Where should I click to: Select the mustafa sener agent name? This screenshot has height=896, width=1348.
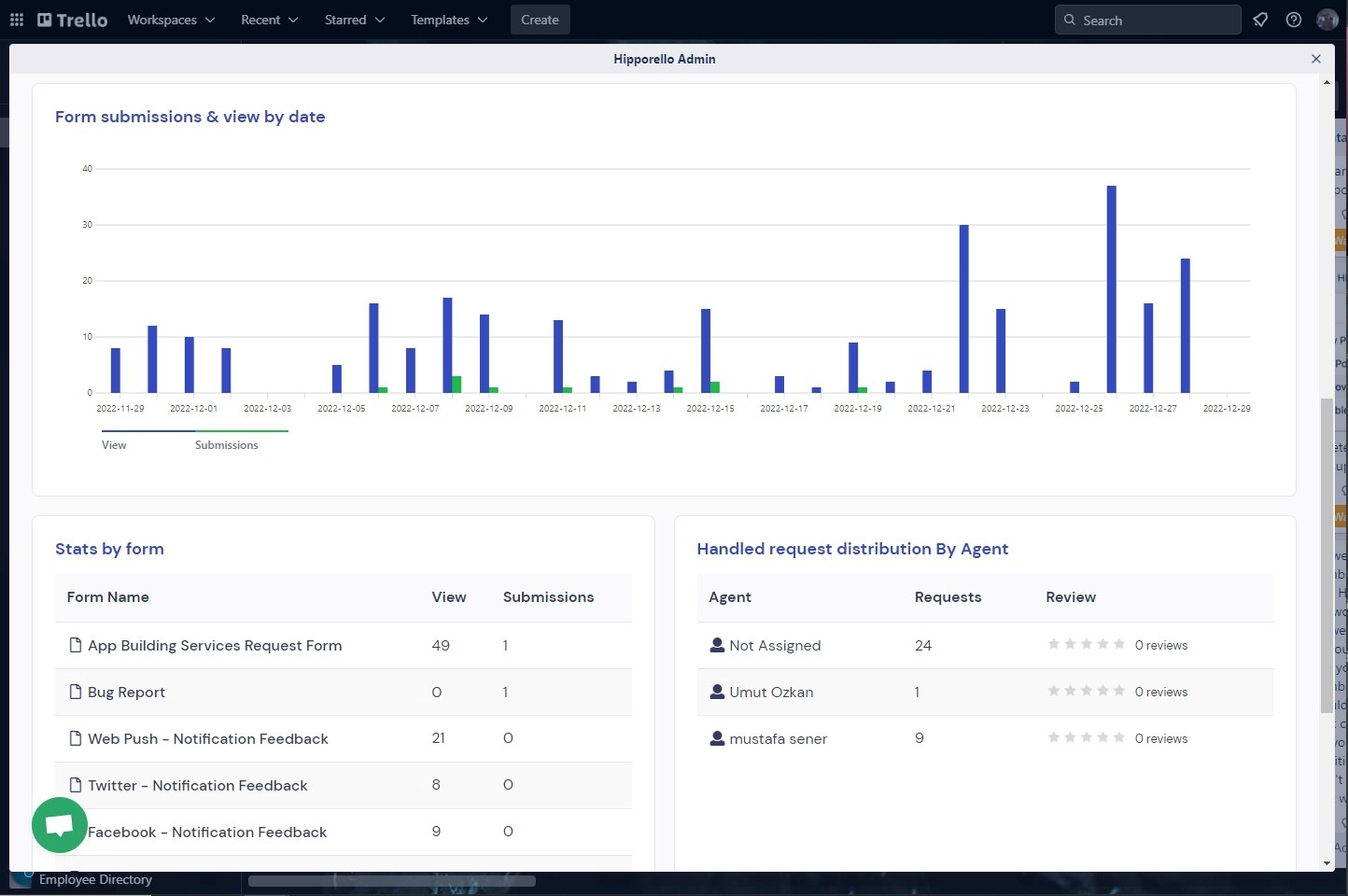pyautogui.click(x=779, y=738)
